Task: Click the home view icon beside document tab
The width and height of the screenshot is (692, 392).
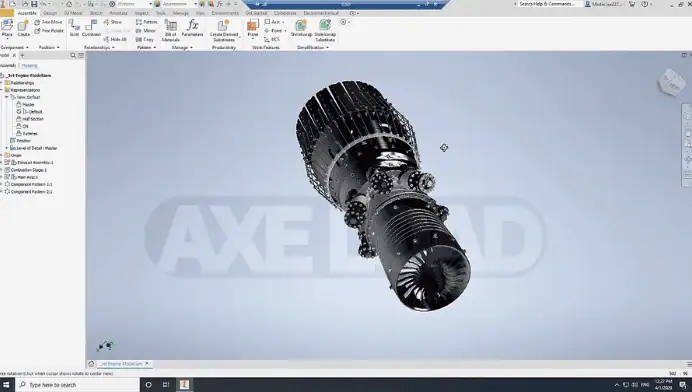Action: coord(91,364)
